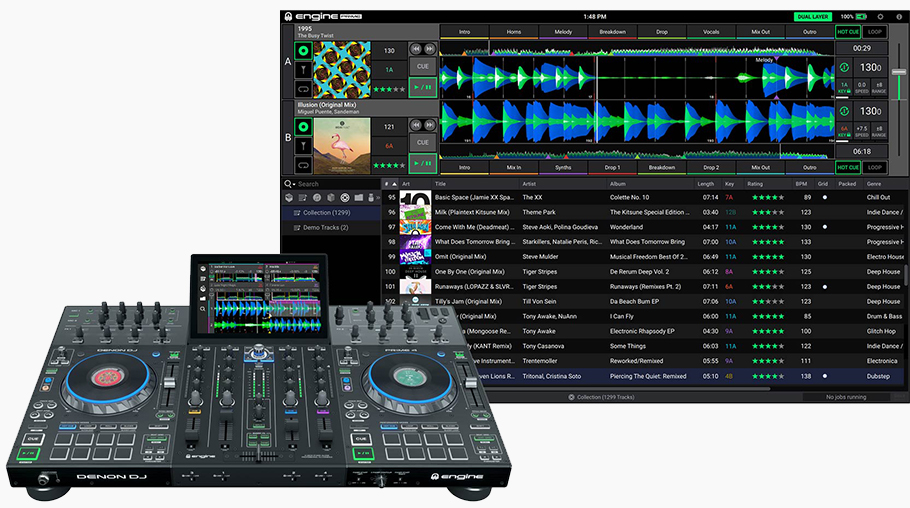This screenshot has height=508, width=910.
Task: Toggle play/pause on Deck A
Action: pos(423,87)
